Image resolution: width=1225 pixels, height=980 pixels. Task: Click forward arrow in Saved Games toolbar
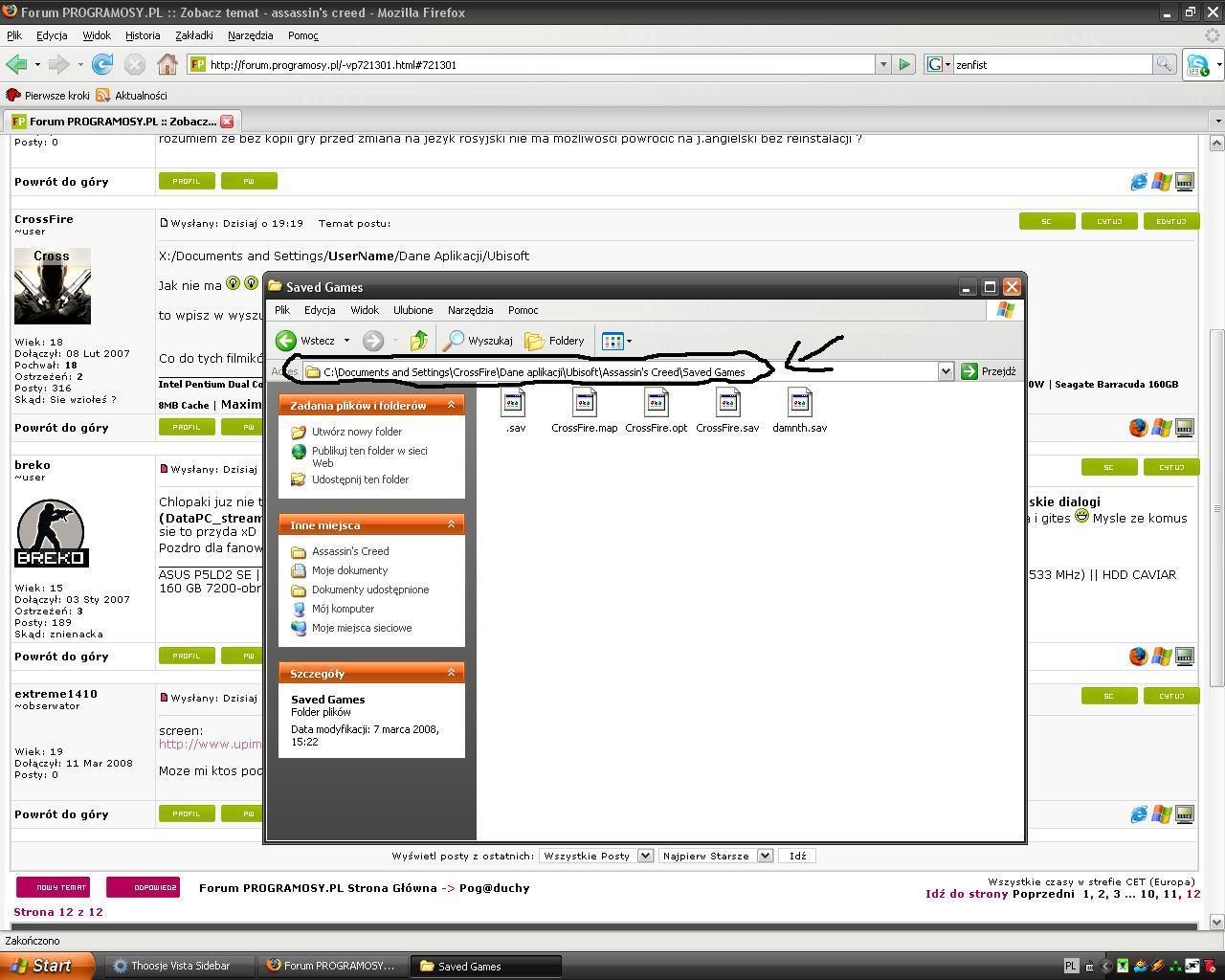click(x=373, y=341)
